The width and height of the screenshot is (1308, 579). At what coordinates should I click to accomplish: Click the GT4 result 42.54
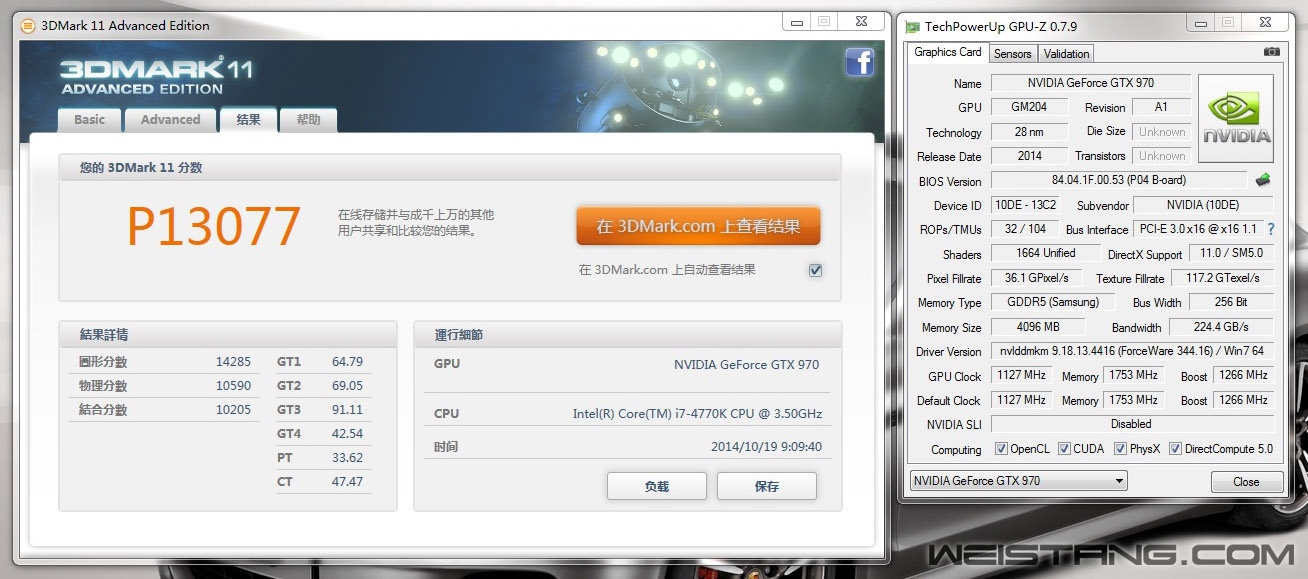click(347, 434)
